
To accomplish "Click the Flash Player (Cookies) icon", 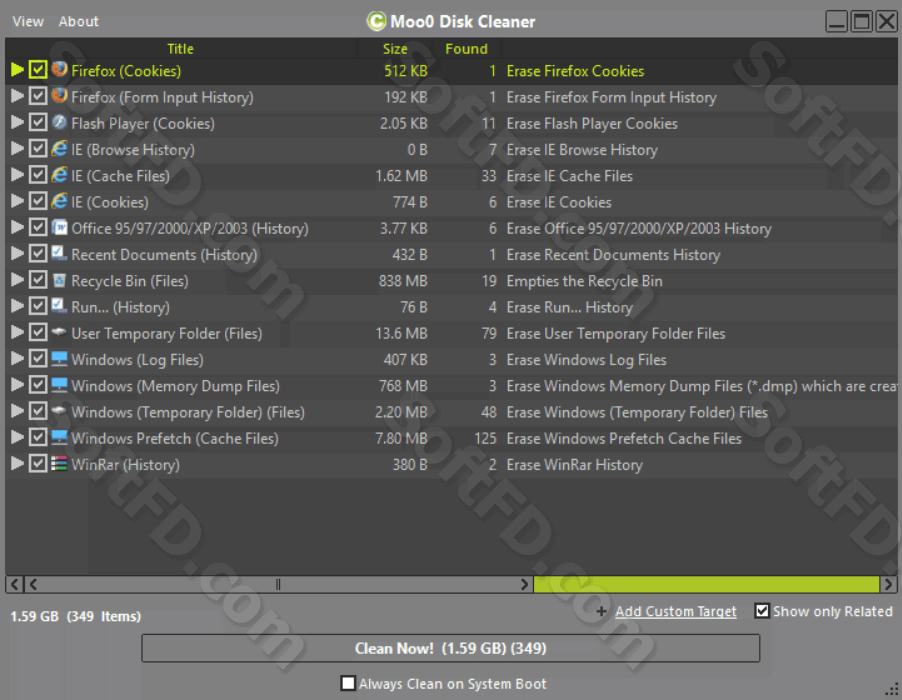I will (59, 123).
